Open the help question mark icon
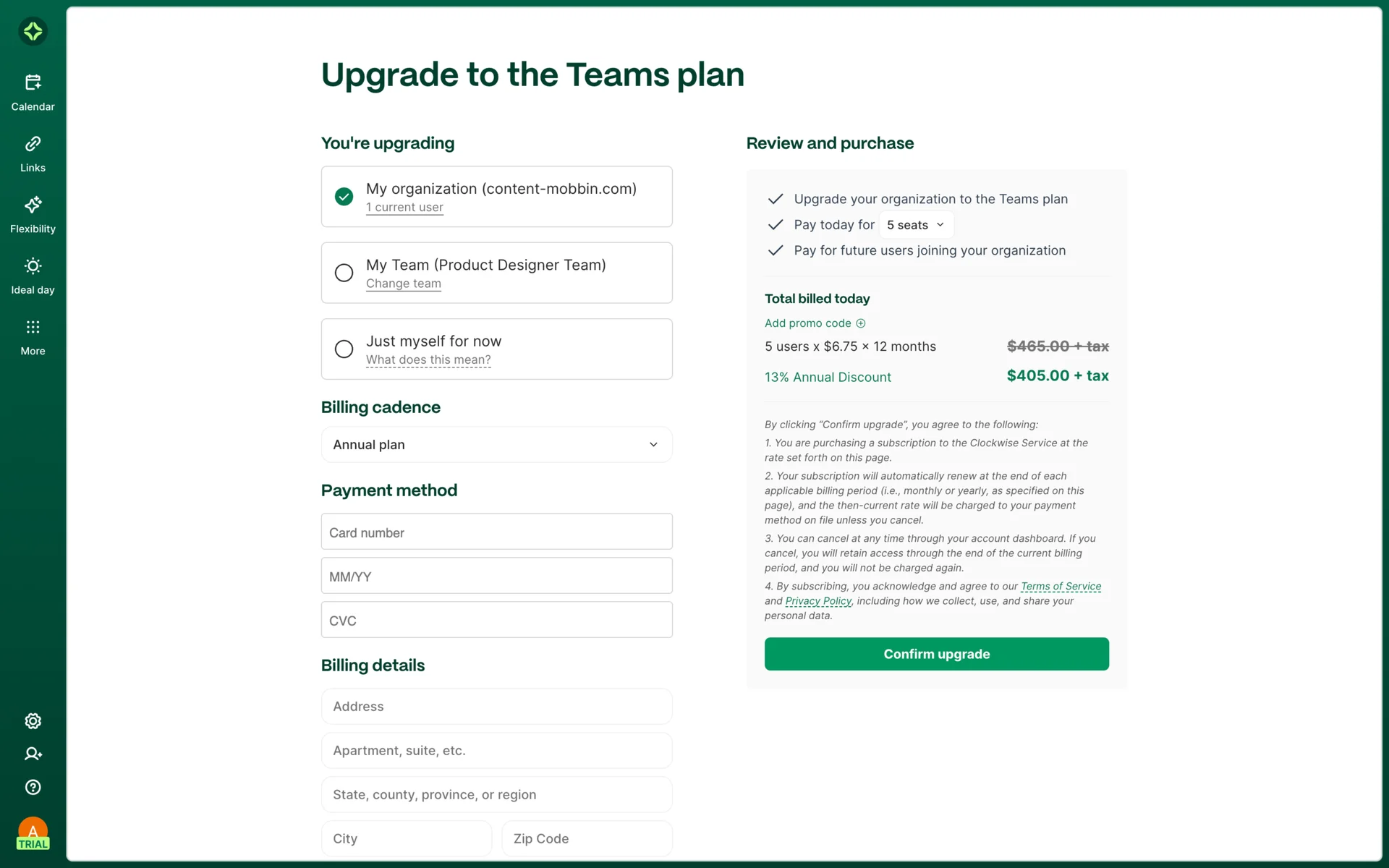Screen dimensions: 1389x868 coord(33,787)
